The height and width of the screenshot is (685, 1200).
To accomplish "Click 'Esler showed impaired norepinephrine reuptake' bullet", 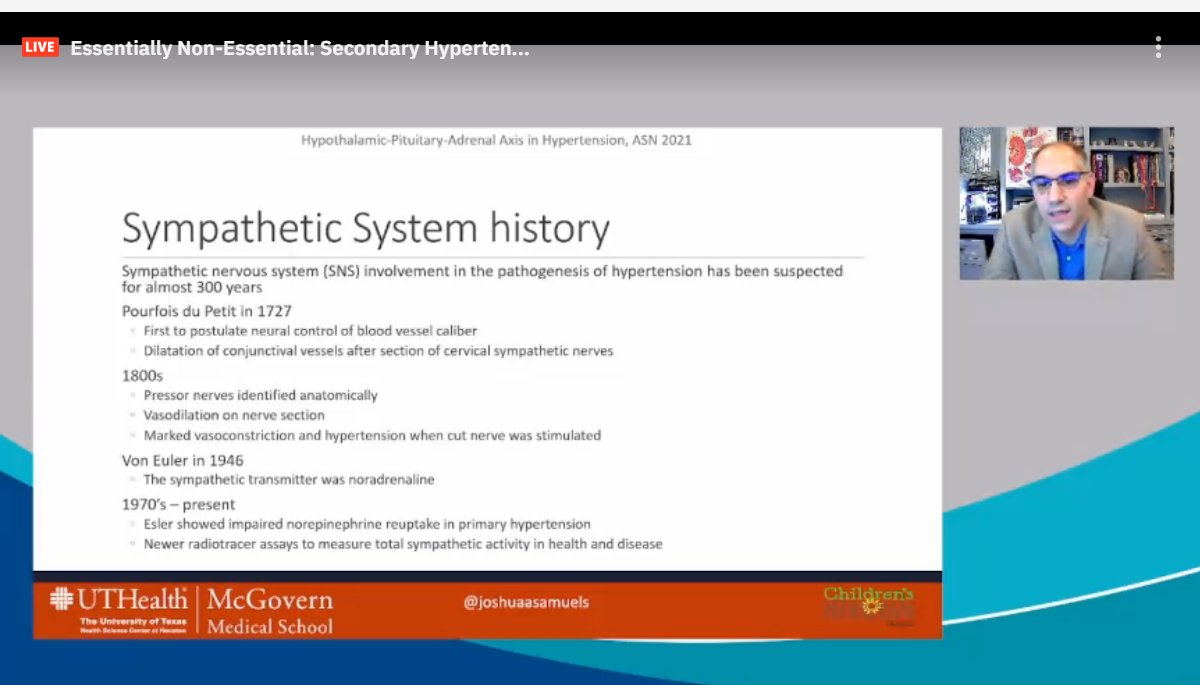I will [x=367, y=524].
